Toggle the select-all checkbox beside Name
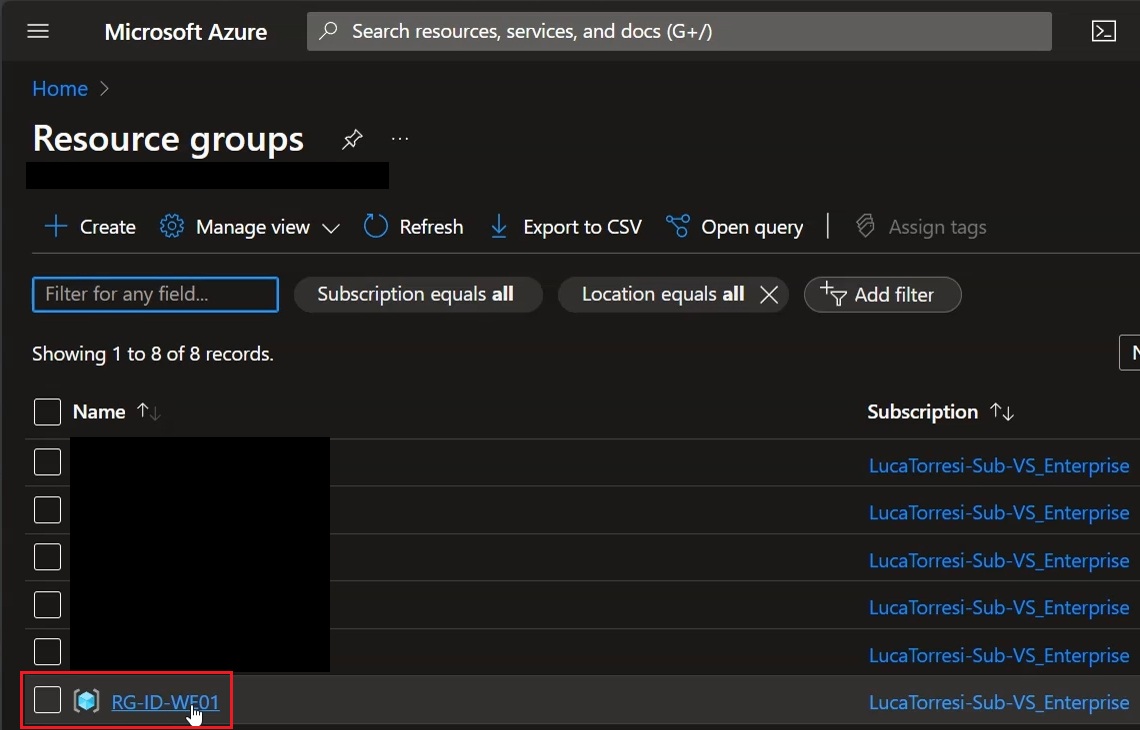The height and width of the screenshot is (730, 1140). click(x=47, y=412)
